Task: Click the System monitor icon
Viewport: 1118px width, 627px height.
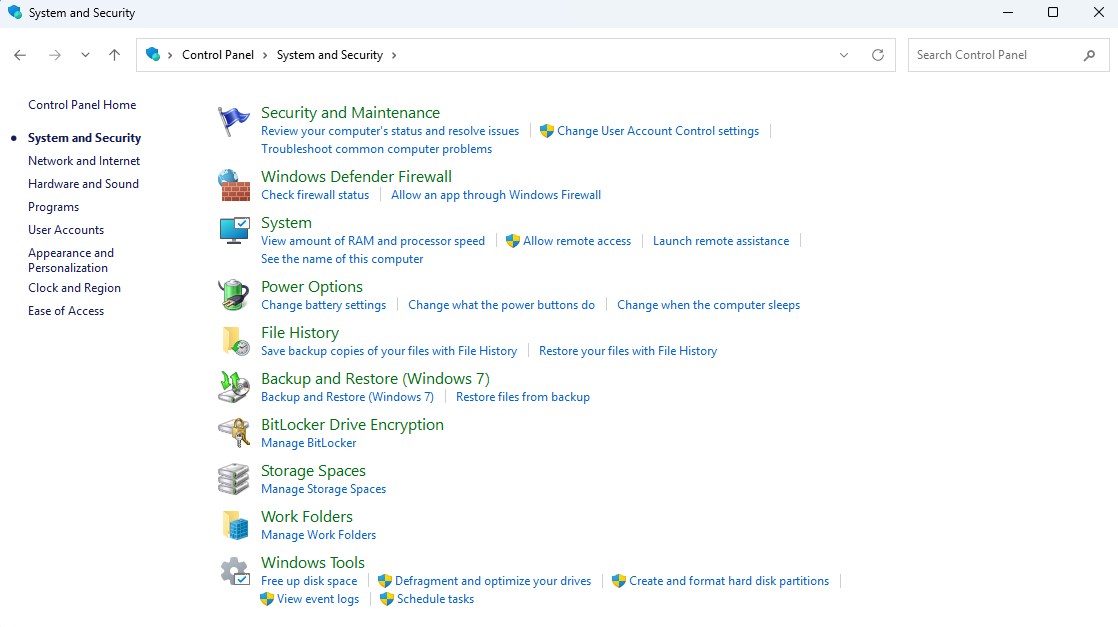Action: 233,230
